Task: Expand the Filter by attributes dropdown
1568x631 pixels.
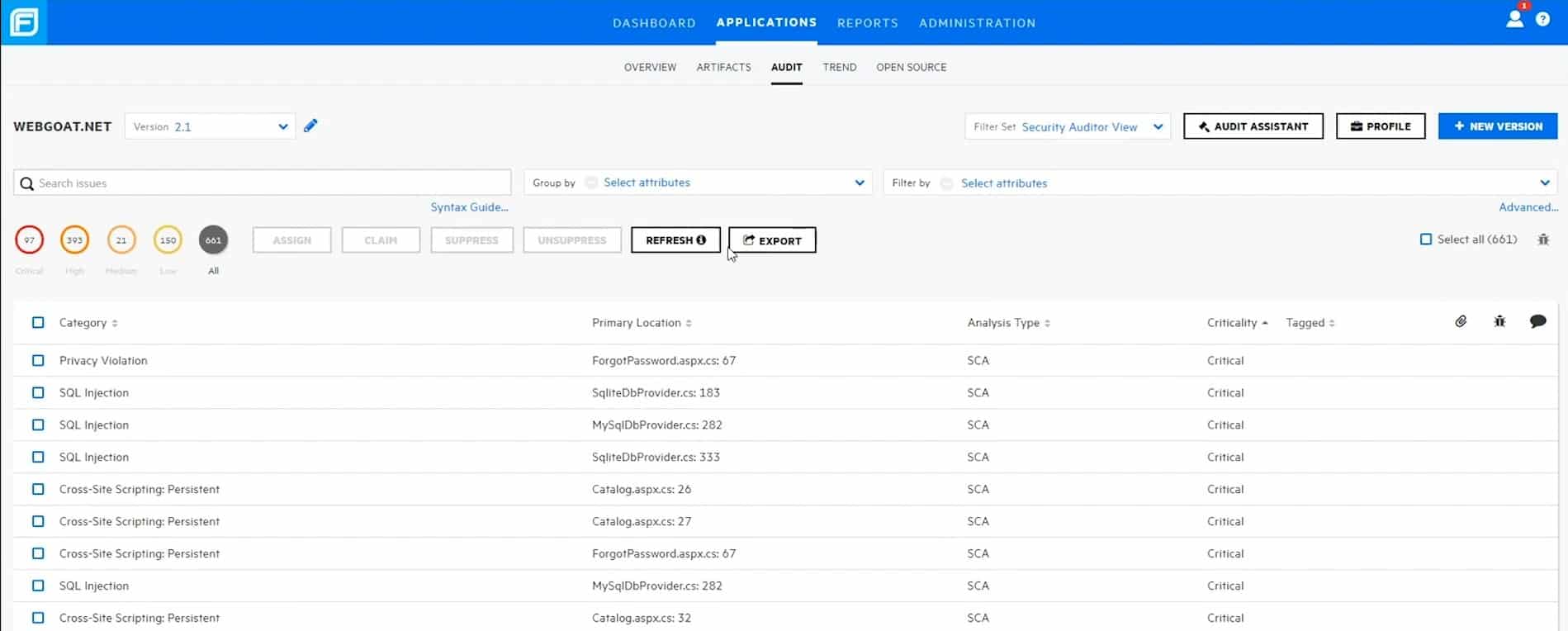Action: pyautogui.click(x=1220, y=183)
